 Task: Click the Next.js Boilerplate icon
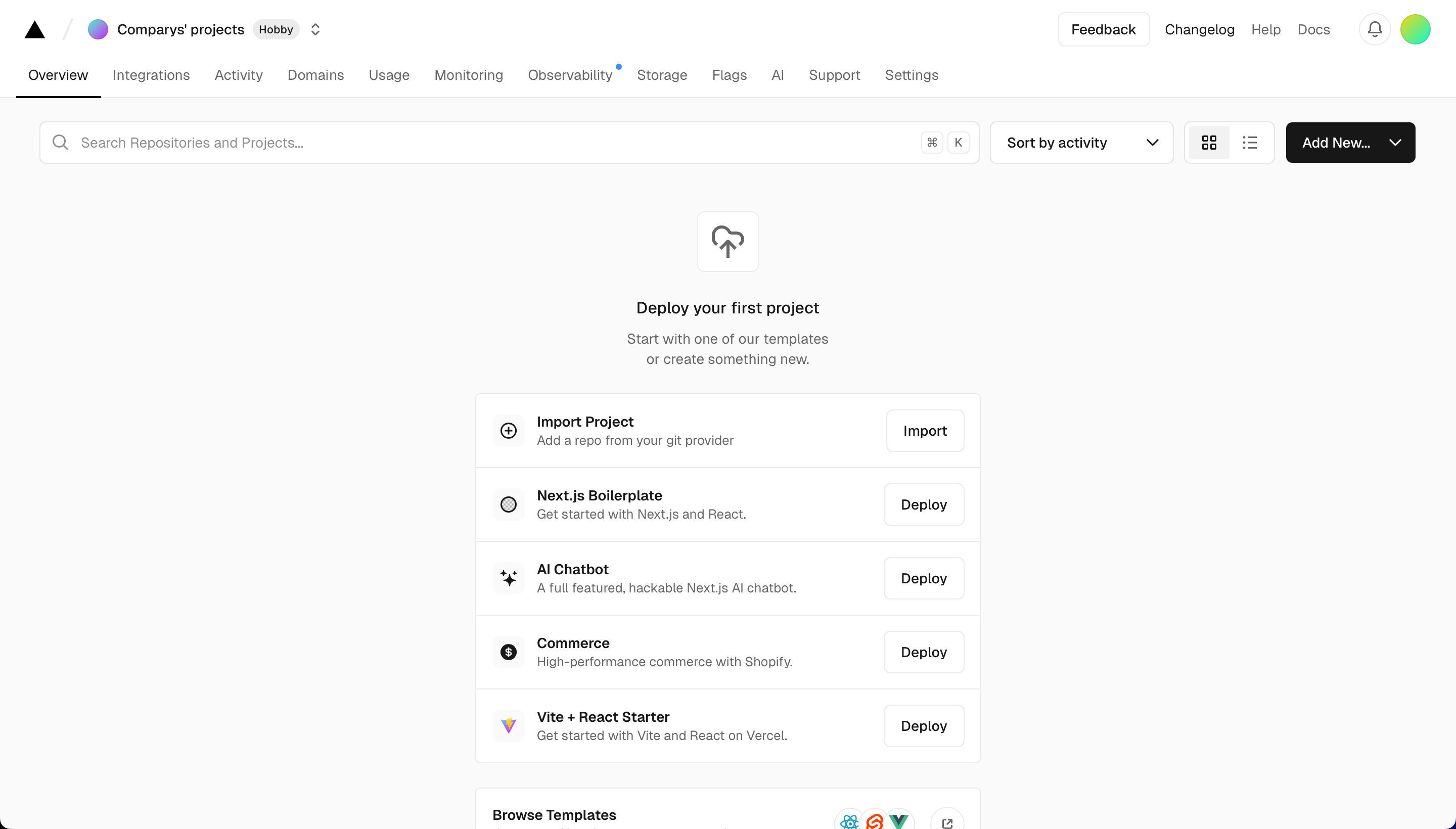509,504
